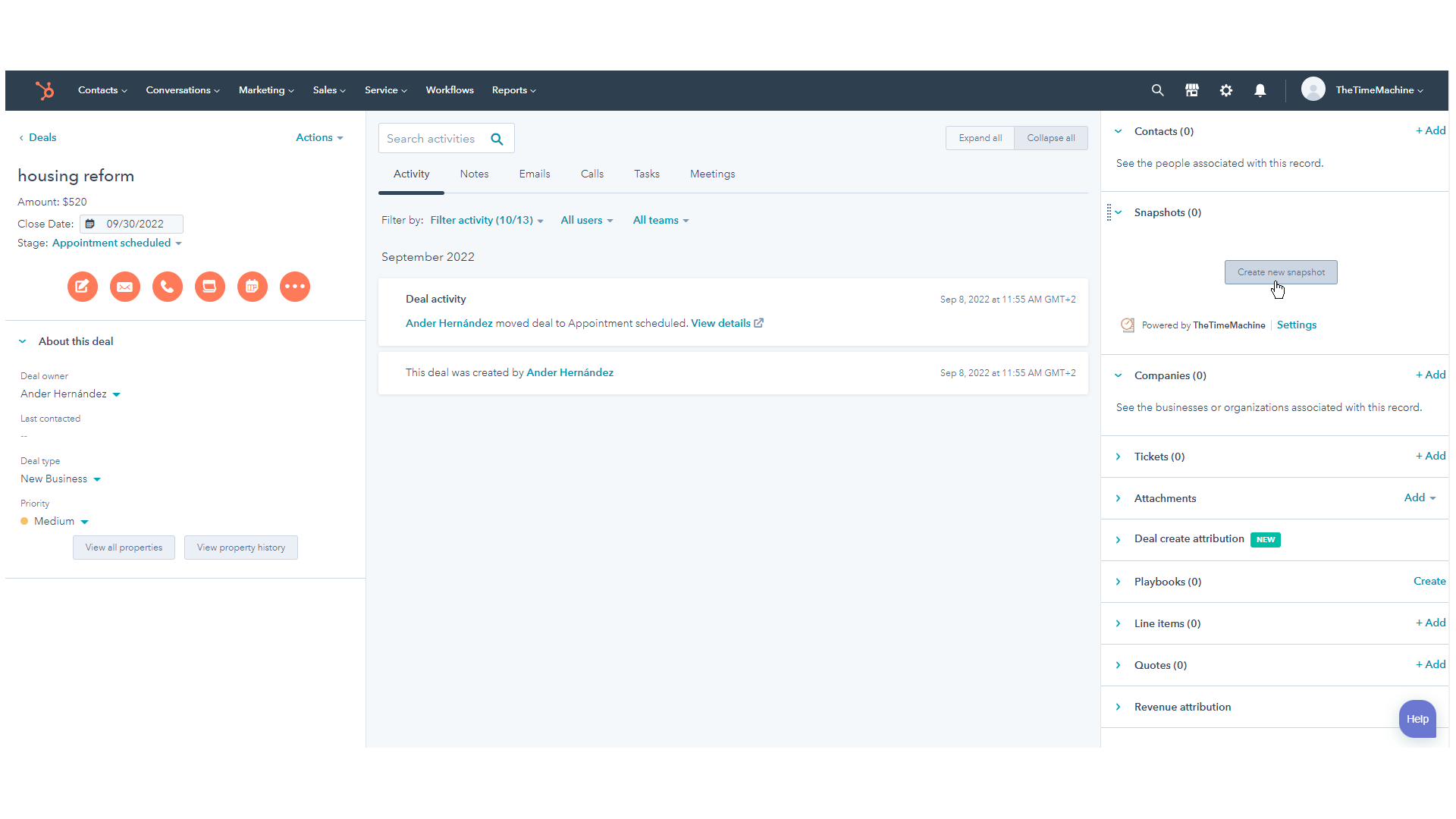This screenshot has width=1456, height=819.
Task: Click the phone call icon
Action: point(166,286)
